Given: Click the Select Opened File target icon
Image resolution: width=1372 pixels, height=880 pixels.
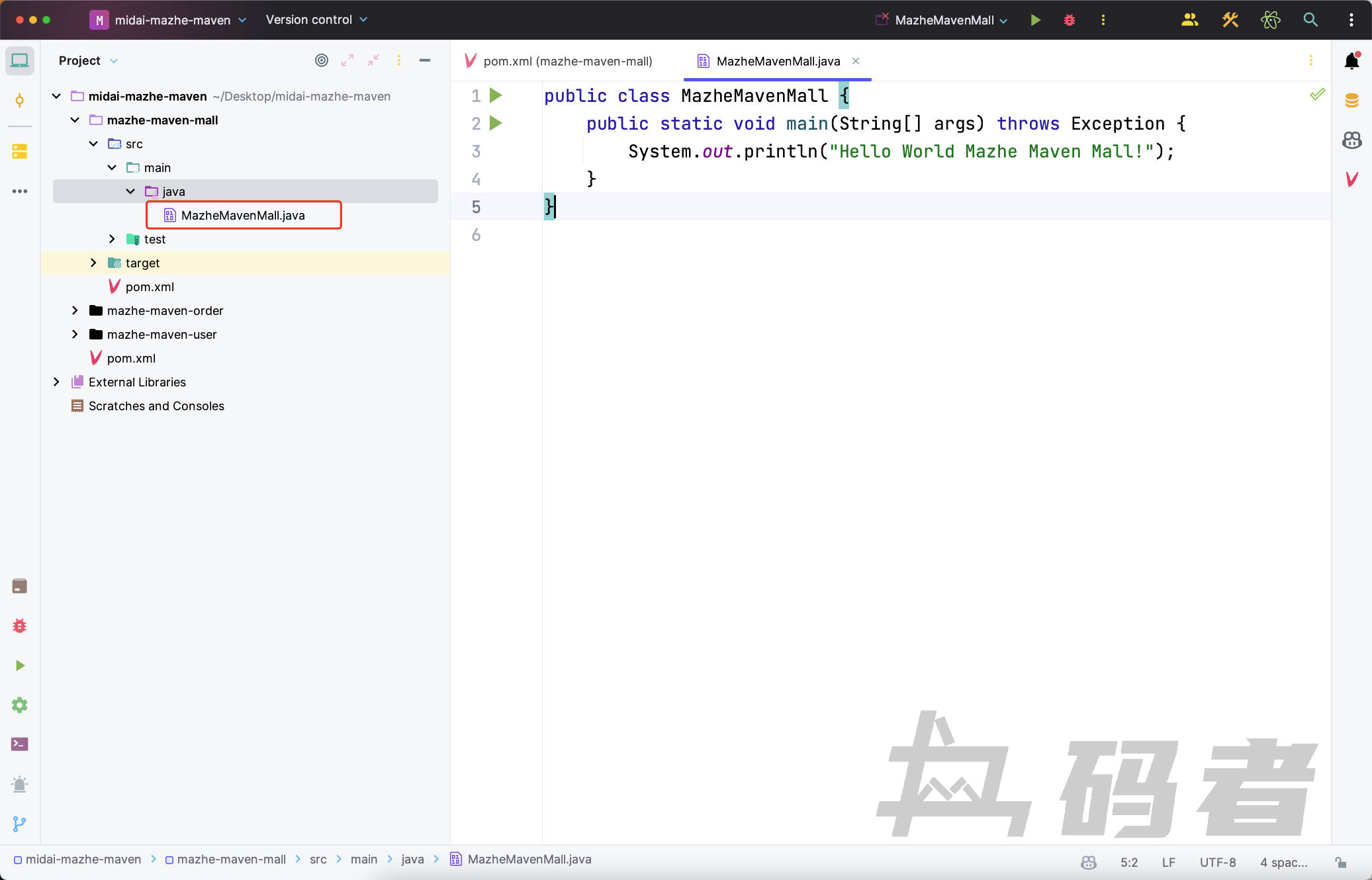Looking at the screenshot, I should pos(322,60).
